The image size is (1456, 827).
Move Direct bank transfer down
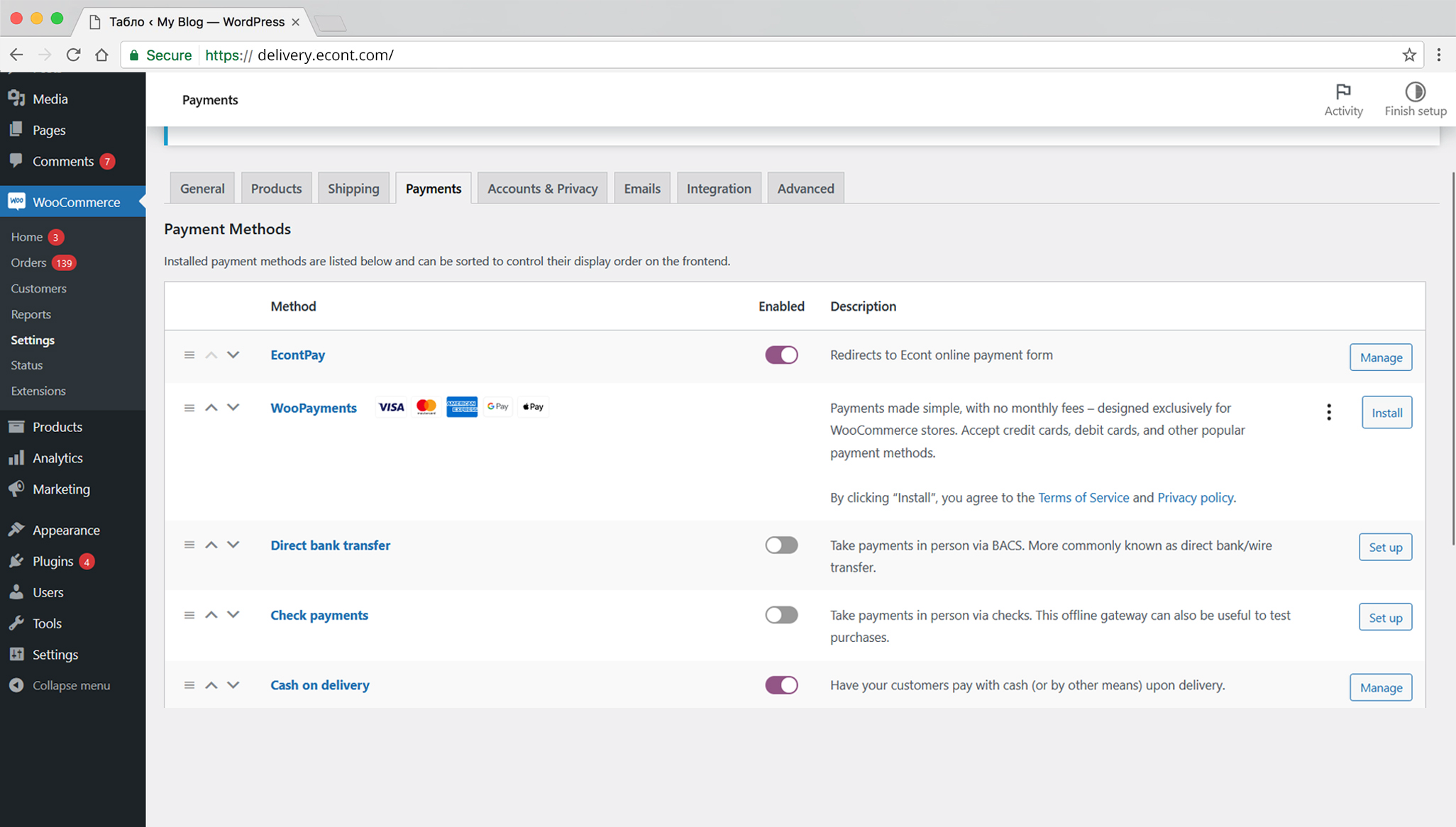coord(233,545)
